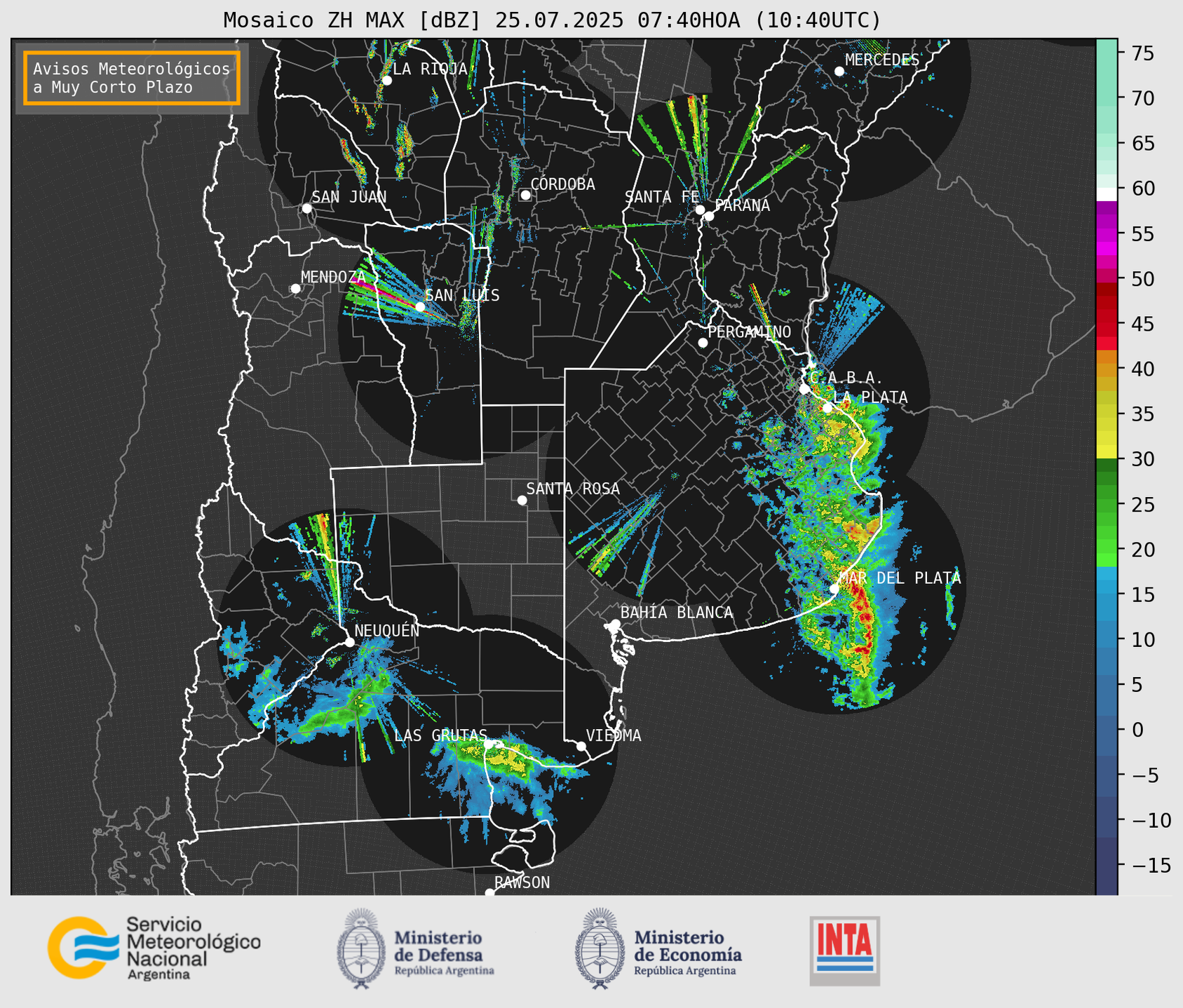The height and width of the screenshot is (1008, 1183).
Task: Select the San Juan city marker
Action: [x=306, y=208]
